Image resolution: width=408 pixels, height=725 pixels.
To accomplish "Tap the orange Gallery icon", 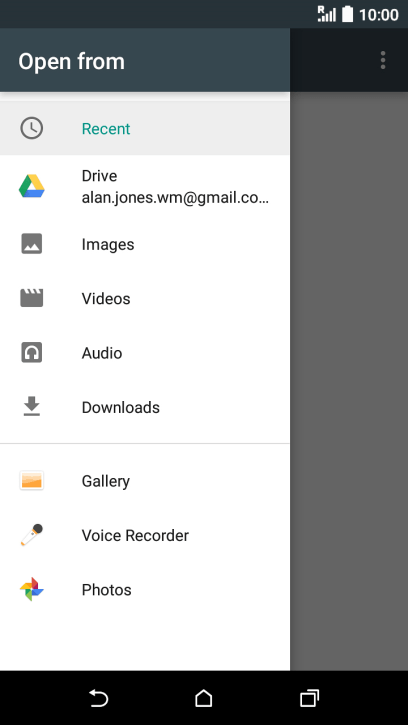I will 31,480.
